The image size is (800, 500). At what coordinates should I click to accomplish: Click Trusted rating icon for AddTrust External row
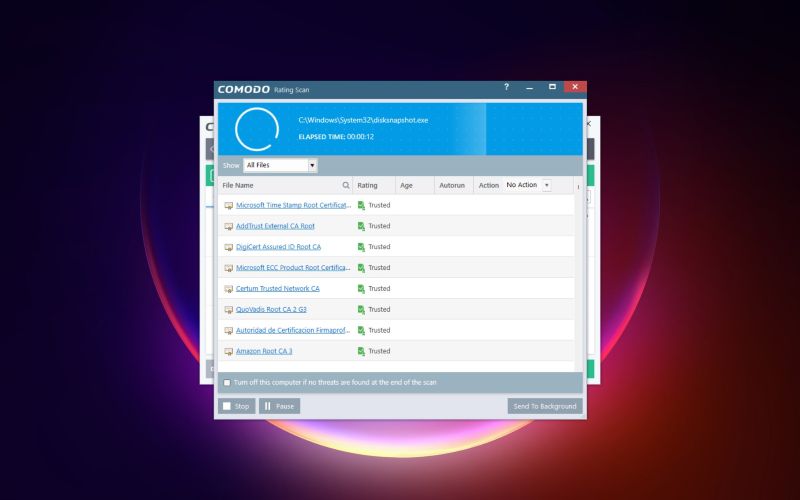tap(361, 227)
